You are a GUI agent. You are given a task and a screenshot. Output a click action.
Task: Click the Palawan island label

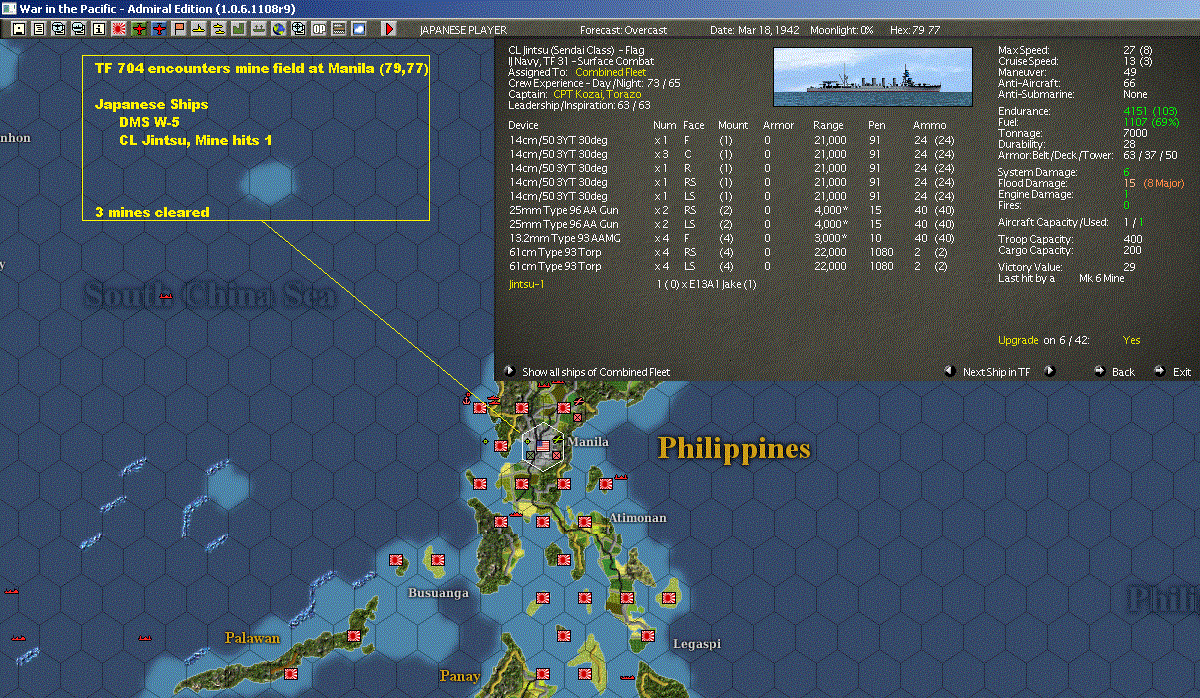coord(252,637)
